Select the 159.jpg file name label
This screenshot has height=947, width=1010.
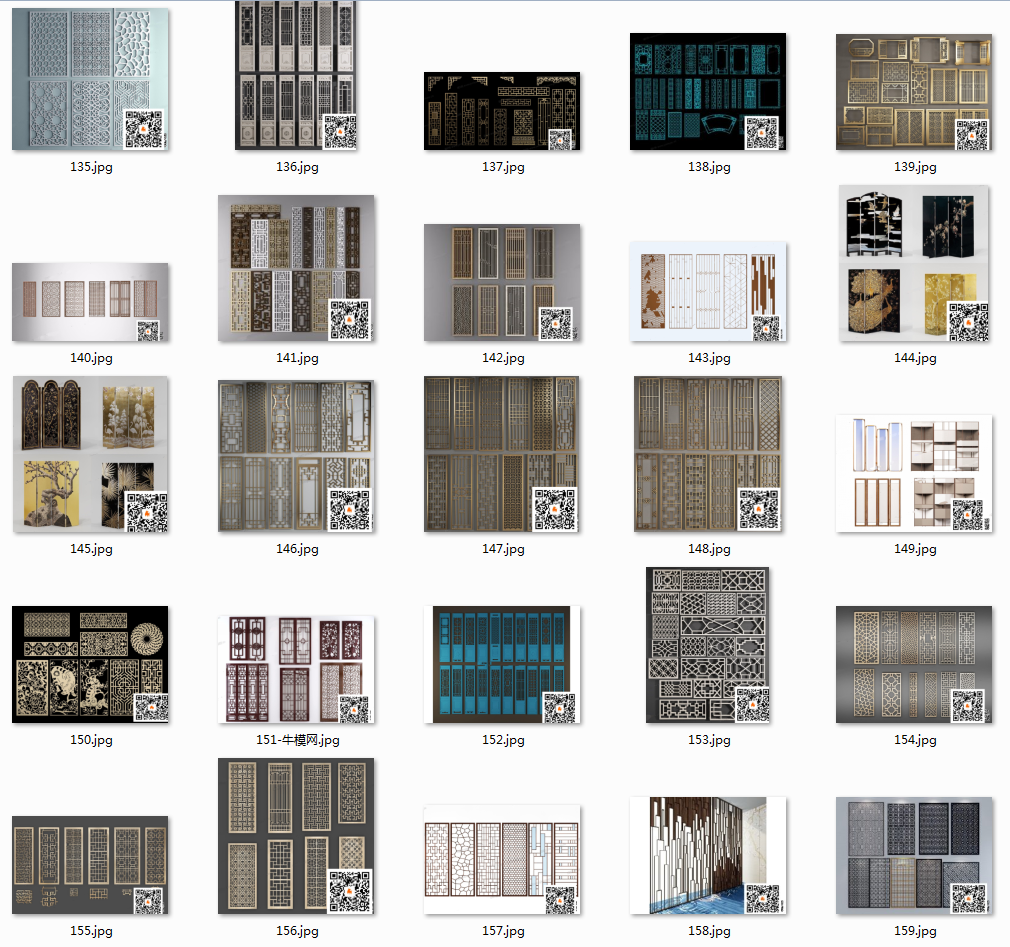click(x=915, y=931)
